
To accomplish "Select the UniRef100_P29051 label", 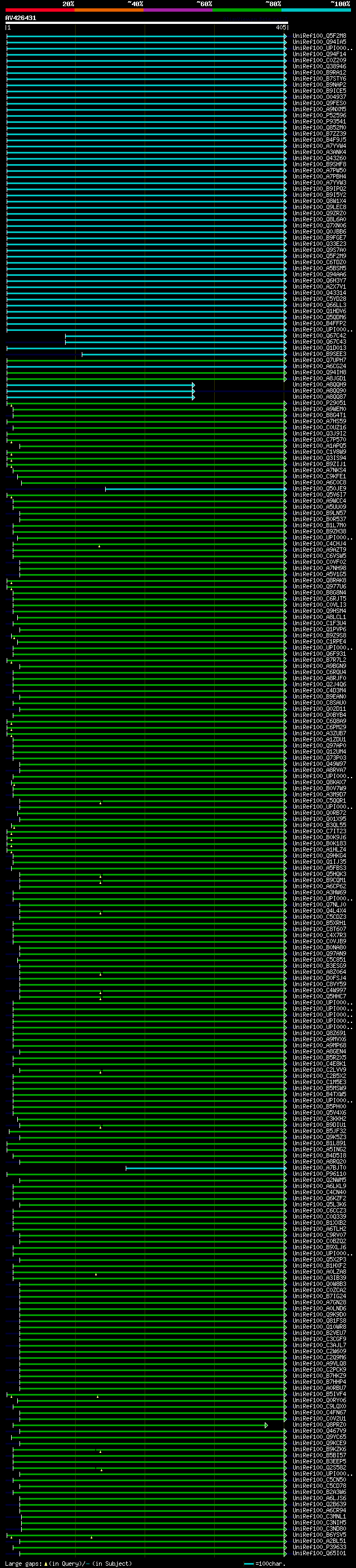I will 319,403.
